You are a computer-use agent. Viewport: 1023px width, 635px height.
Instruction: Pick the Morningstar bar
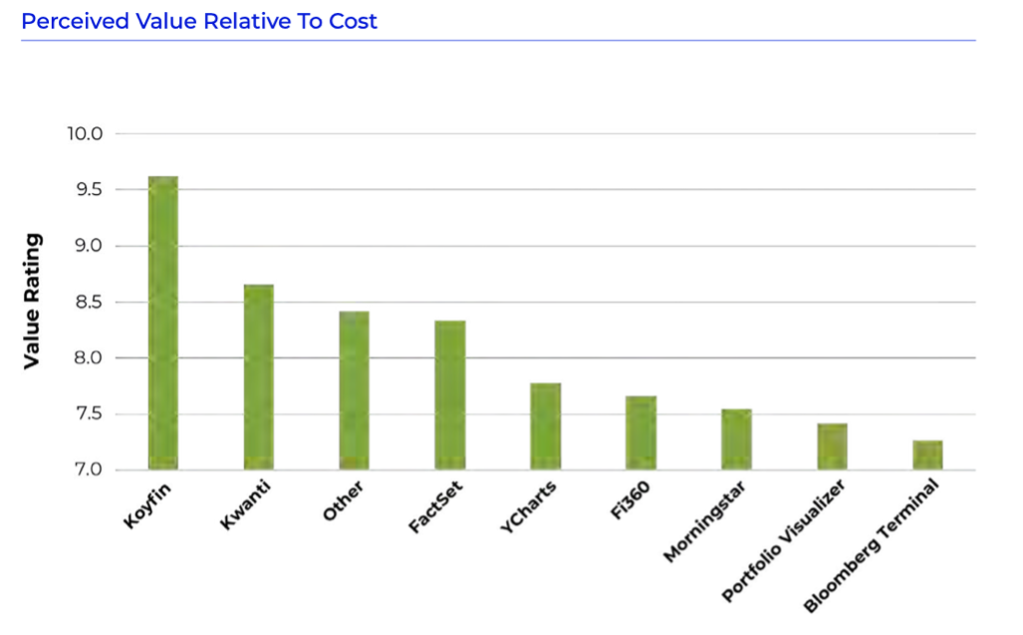pos(737,439)
